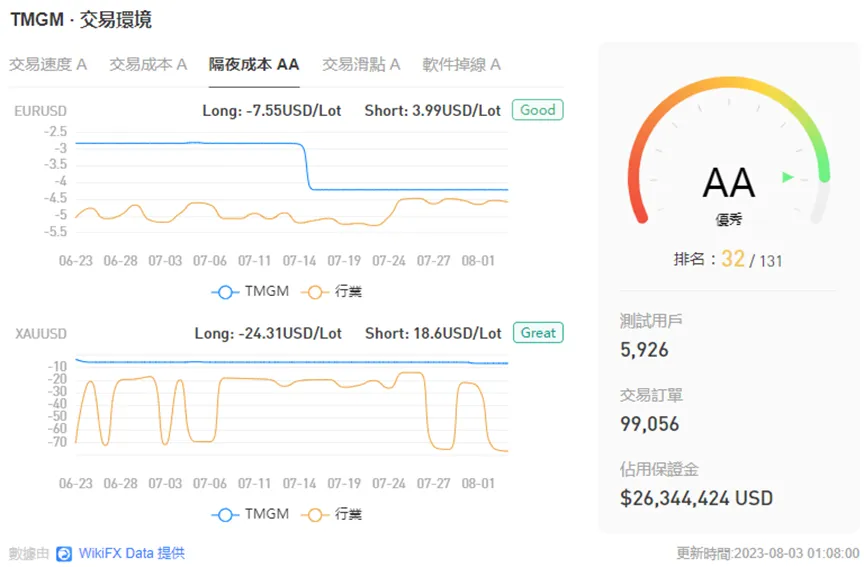Click the 07-14 date on EURUSD axis

[299, 261]
